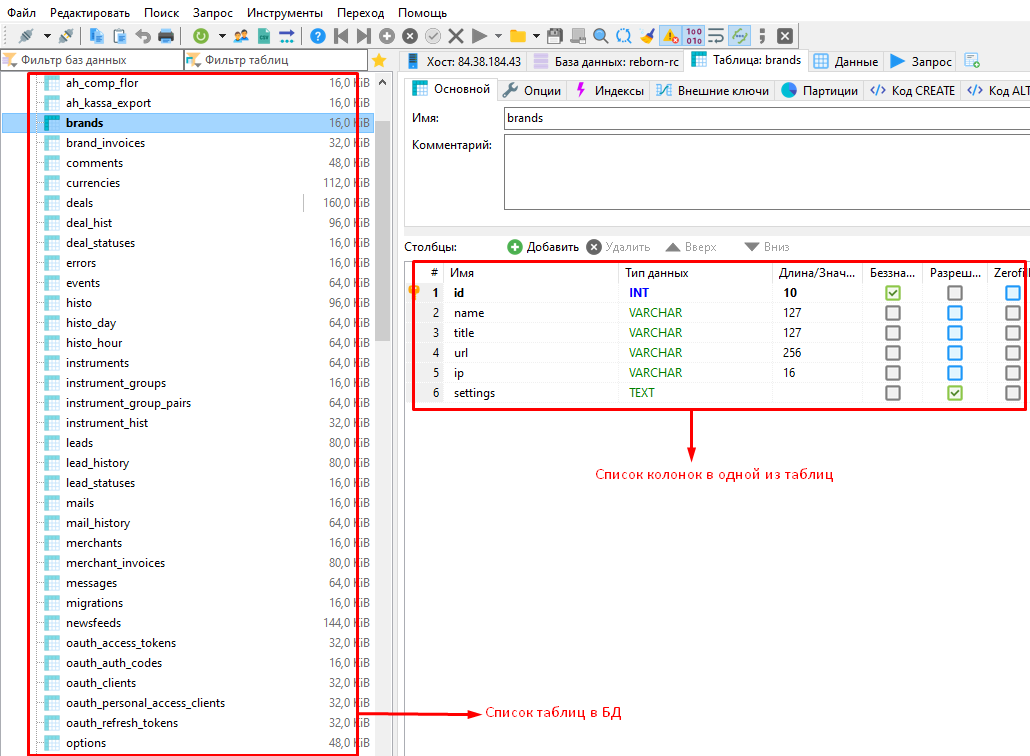Open the user manager icon
Viewport: 1030px width, 756px height.
241,35
